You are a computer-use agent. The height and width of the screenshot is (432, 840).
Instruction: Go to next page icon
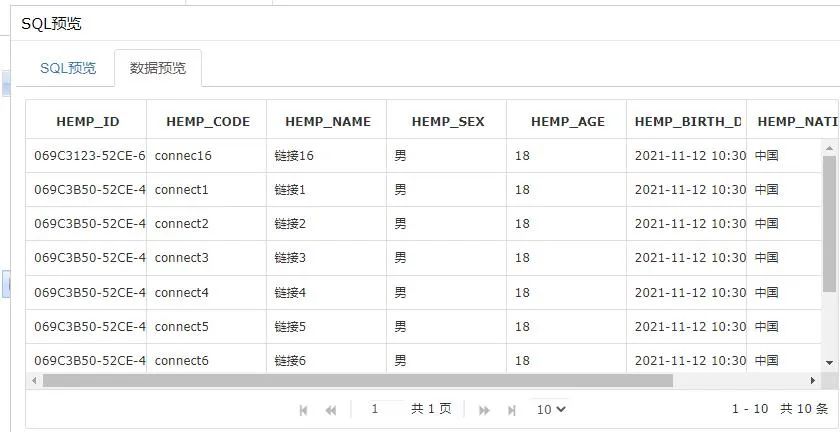coord(484,410)
